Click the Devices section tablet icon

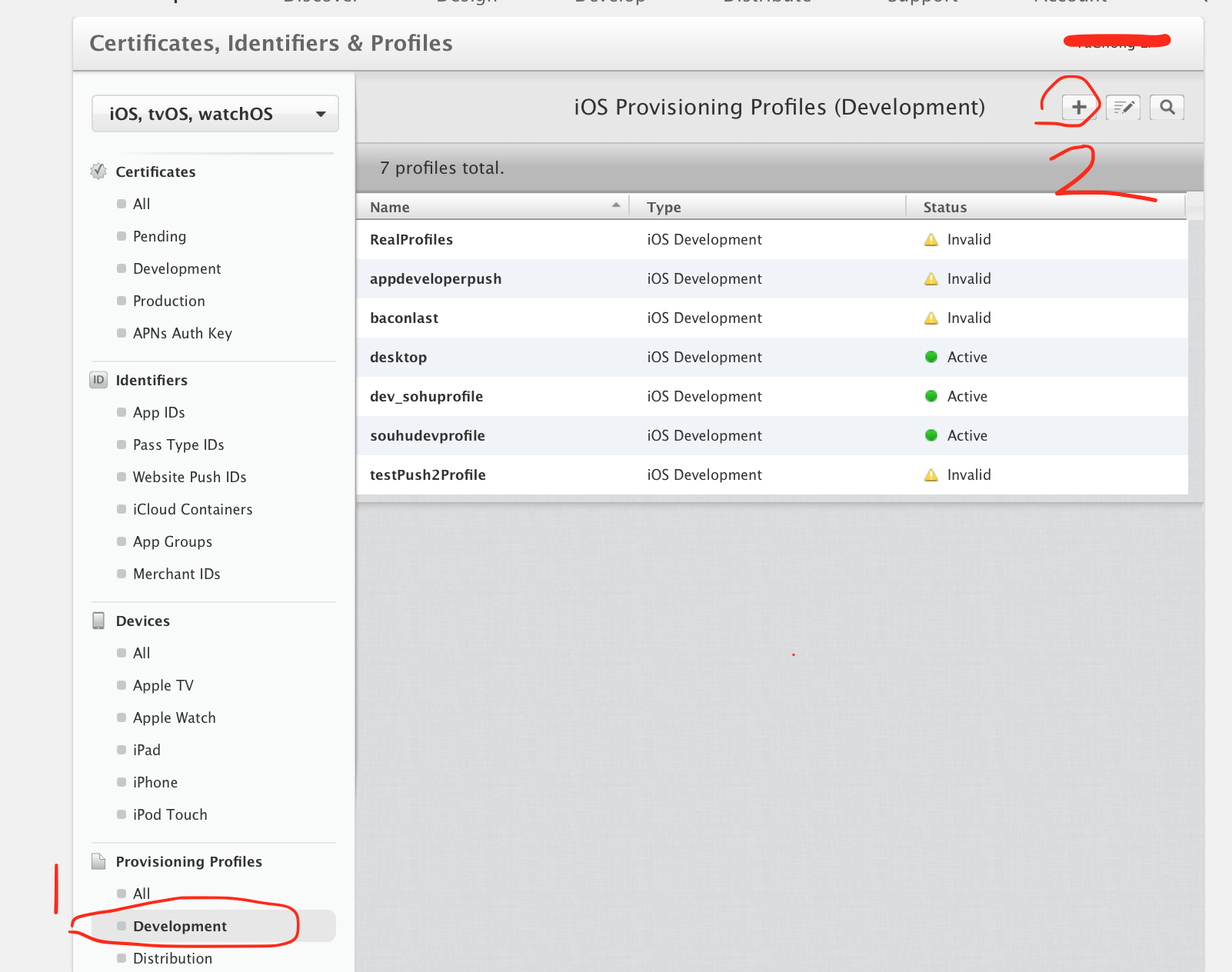click(98, 621)
